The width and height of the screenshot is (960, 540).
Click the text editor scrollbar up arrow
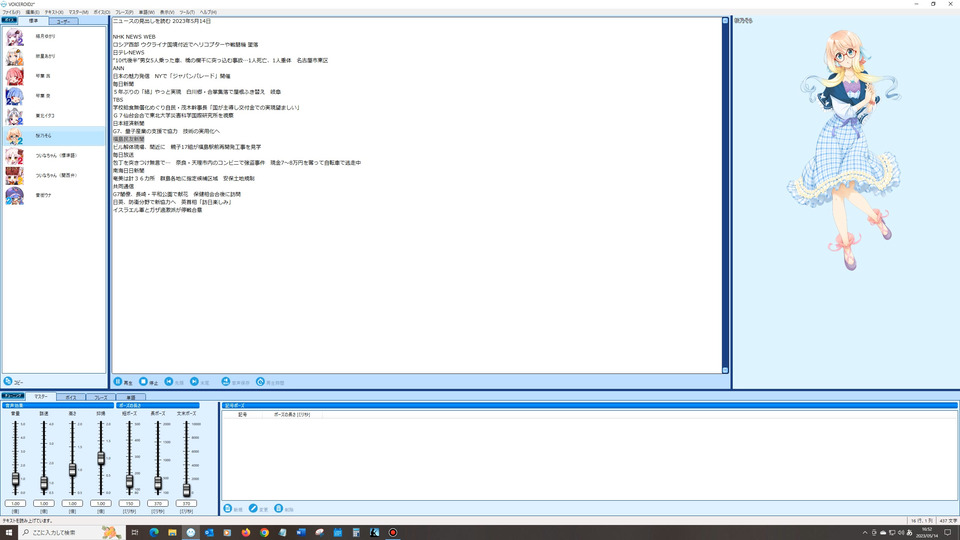pyautogui.click(x=726, y=21)
